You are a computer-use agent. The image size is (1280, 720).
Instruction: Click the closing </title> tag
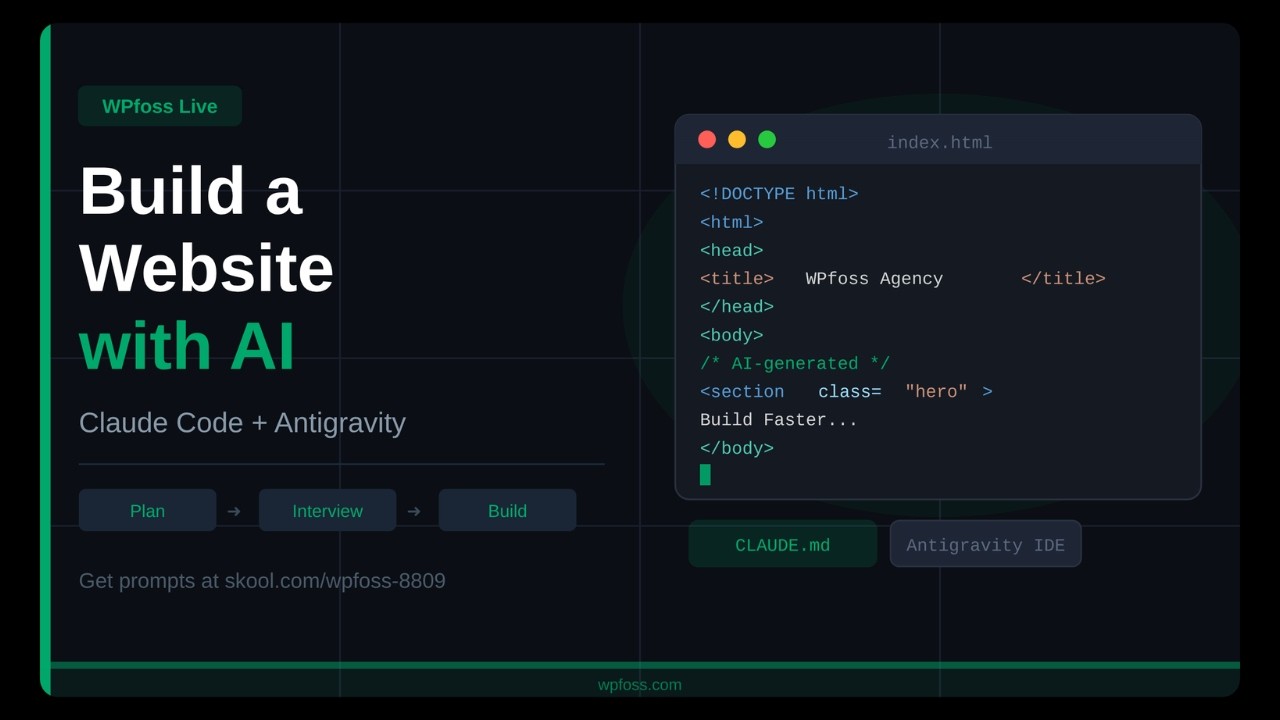(1063, 278)
